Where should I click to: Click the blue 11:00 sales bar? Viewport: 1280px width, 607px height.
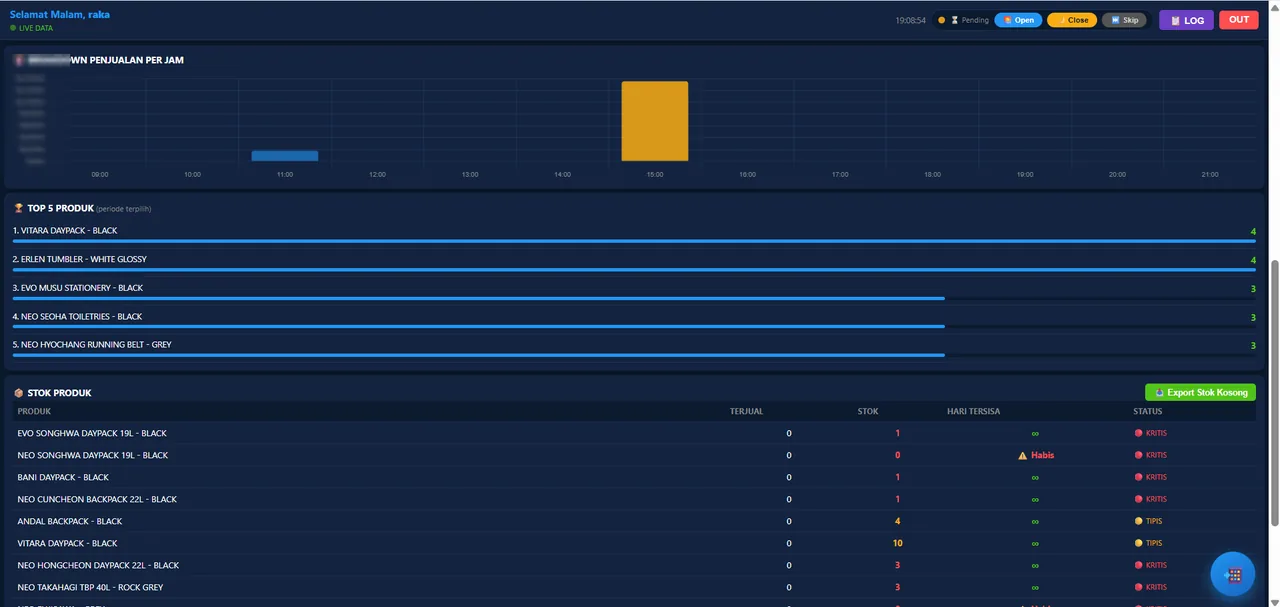285,156
